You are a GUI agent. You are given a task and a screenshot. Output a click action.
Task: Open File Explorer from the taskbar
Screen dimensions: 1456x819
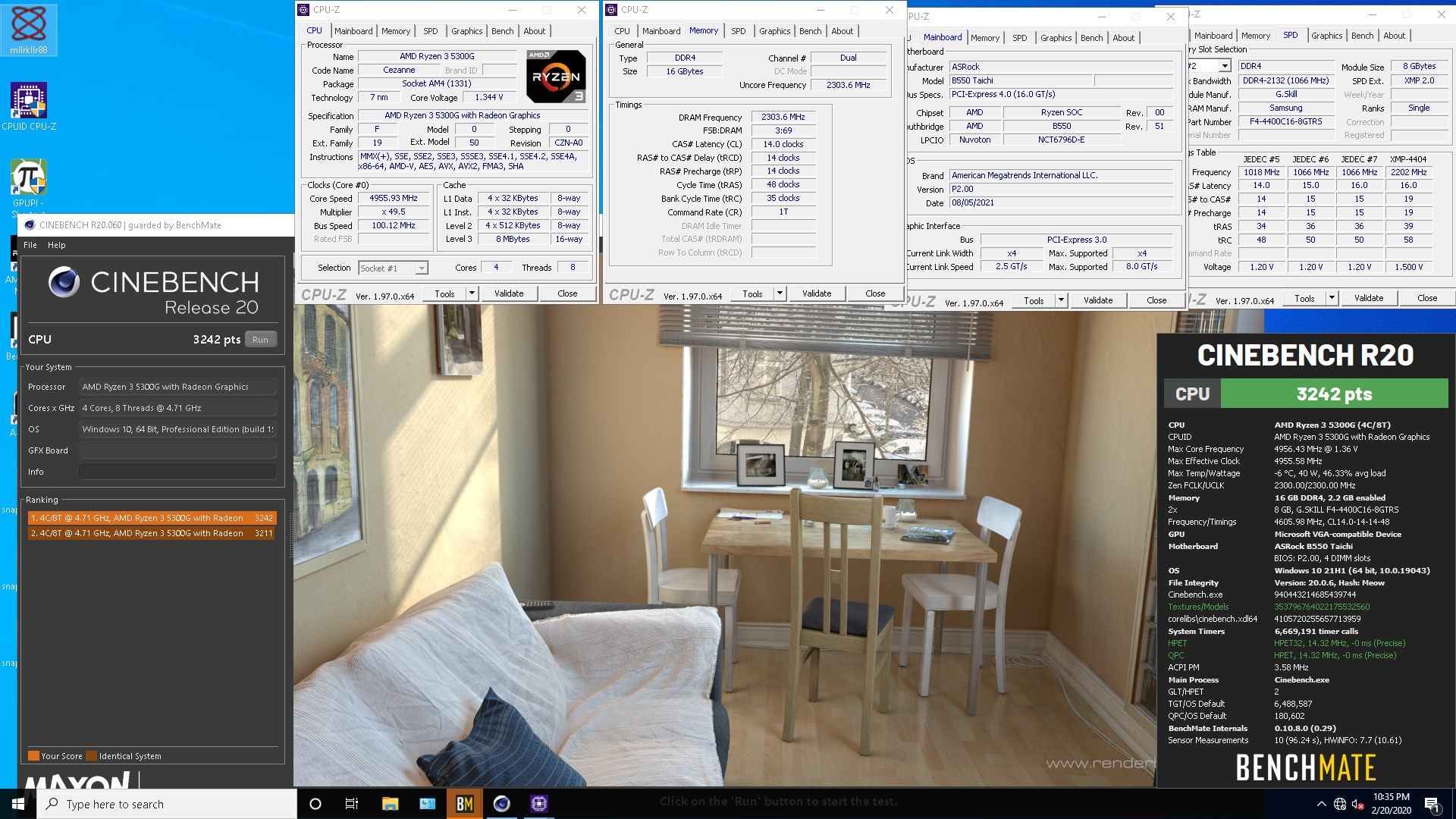tap(390, 804)
